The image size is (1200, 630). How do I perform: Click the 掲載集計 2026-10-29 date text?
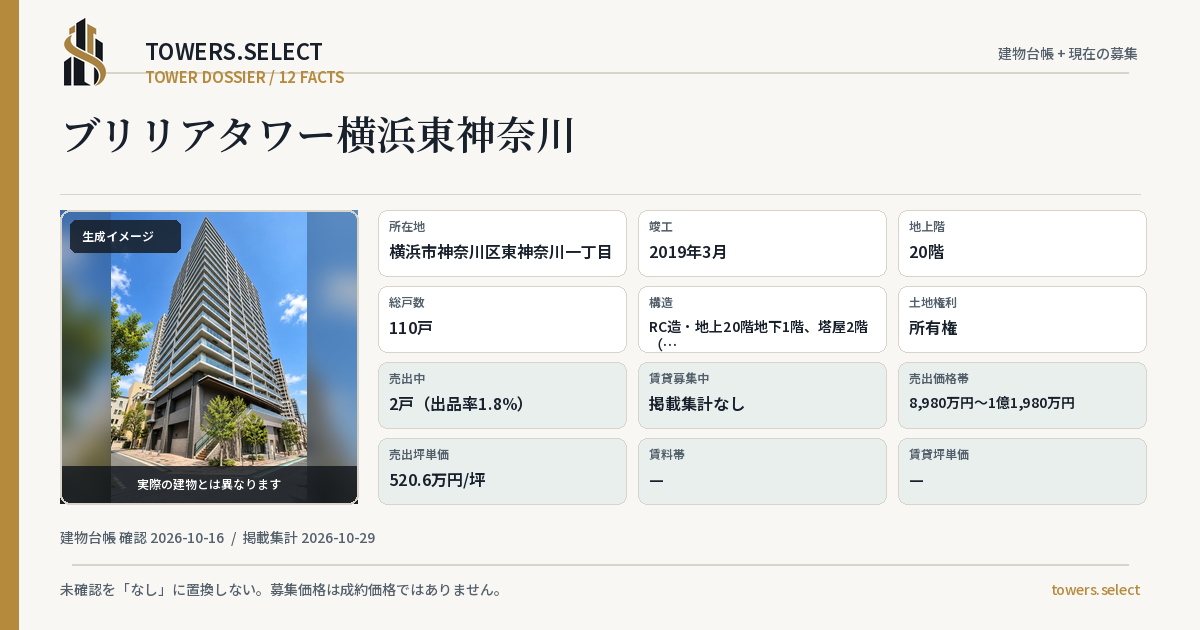point(309,538)
